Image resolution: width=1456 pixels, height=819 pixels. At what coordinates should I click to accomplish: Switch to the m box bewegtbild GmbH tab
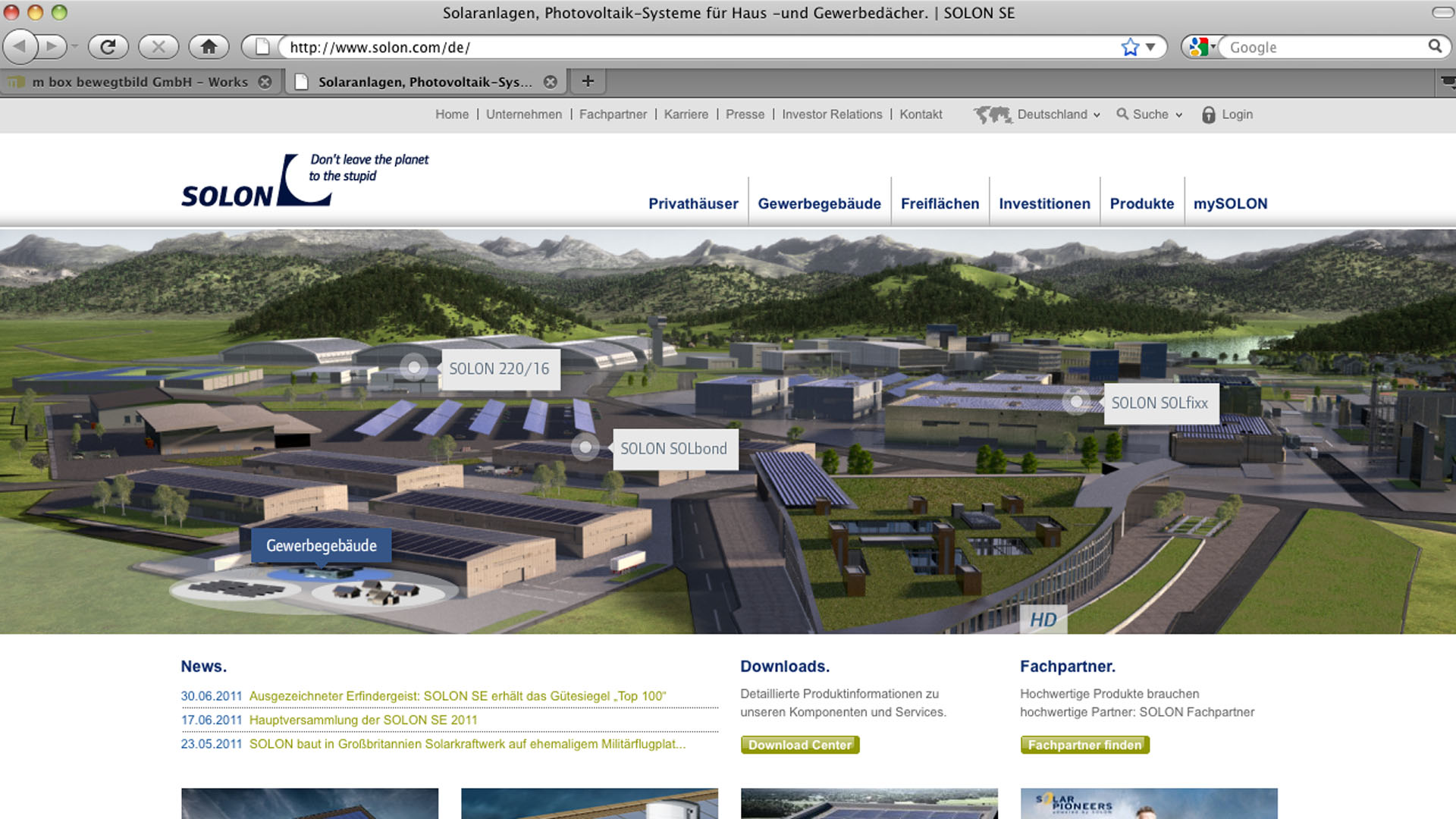point(140,82)
